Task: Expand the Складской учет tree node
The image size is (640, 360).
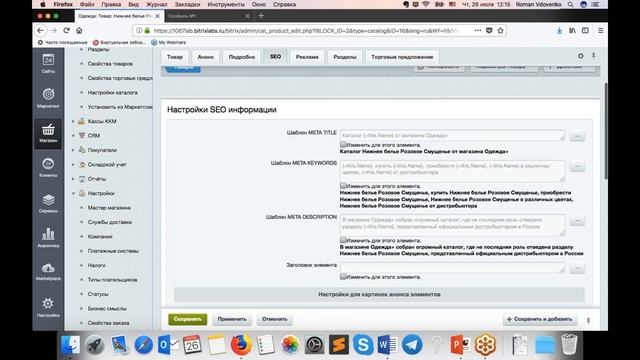Action: pos(73,164)
